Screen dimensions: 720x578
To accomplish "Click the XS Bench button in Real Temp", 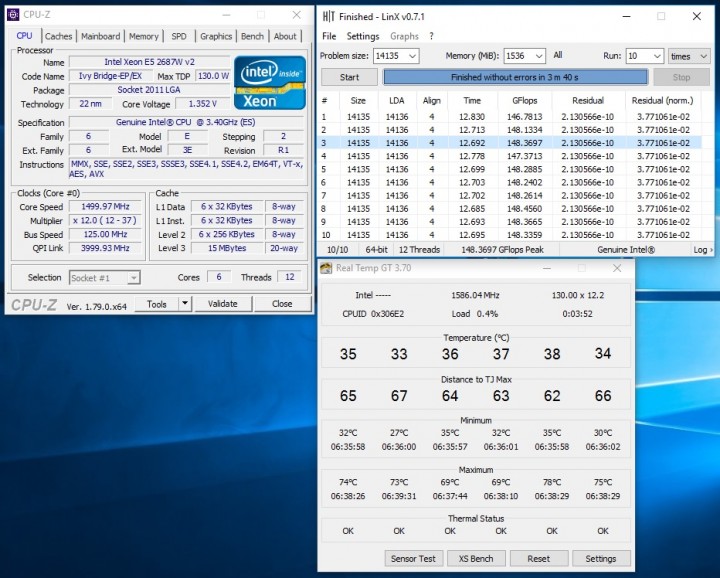I will [x=476, y=559].
